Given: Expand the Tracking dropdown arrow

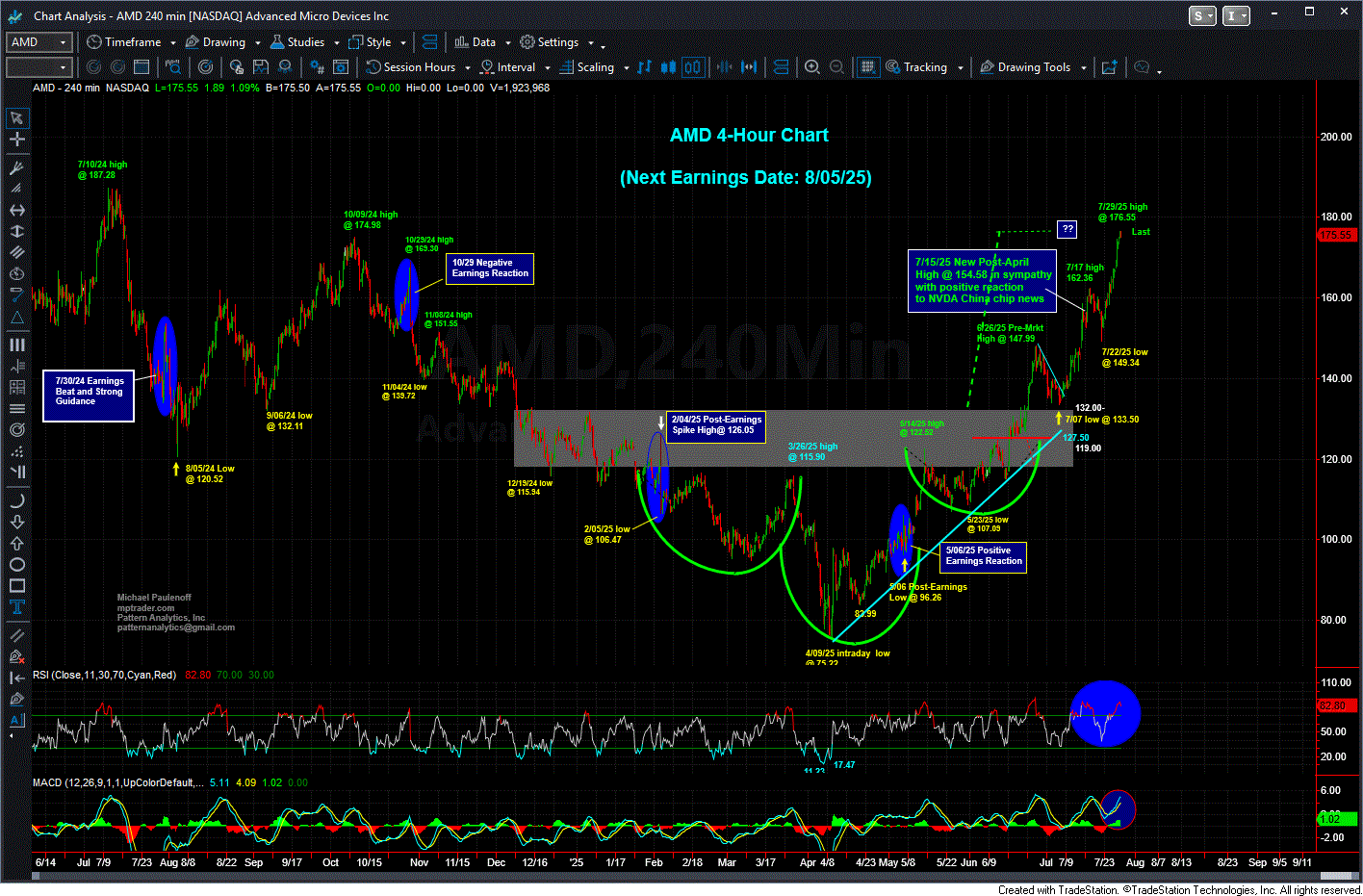Looking at the screenshot, I should coord(961,68).
